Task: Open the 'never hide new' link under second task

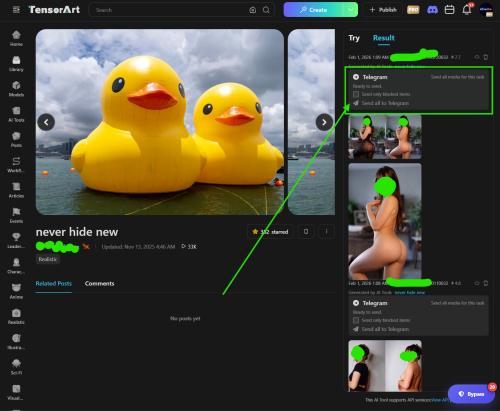Action: 410,293
